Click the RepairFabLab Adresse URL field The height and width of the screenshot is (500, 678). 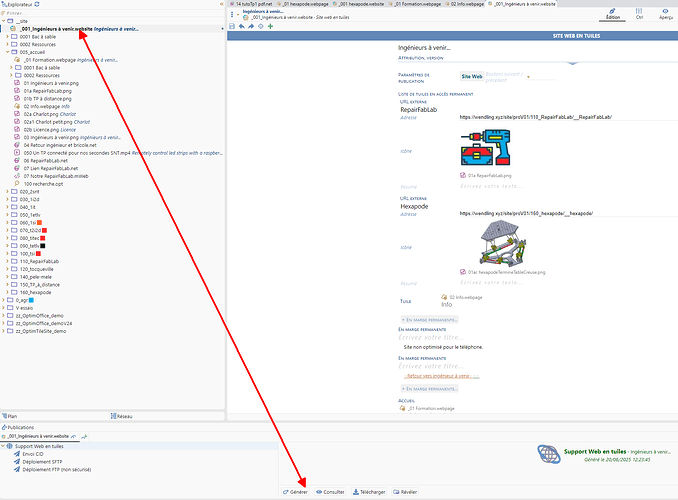click(568, 117)
